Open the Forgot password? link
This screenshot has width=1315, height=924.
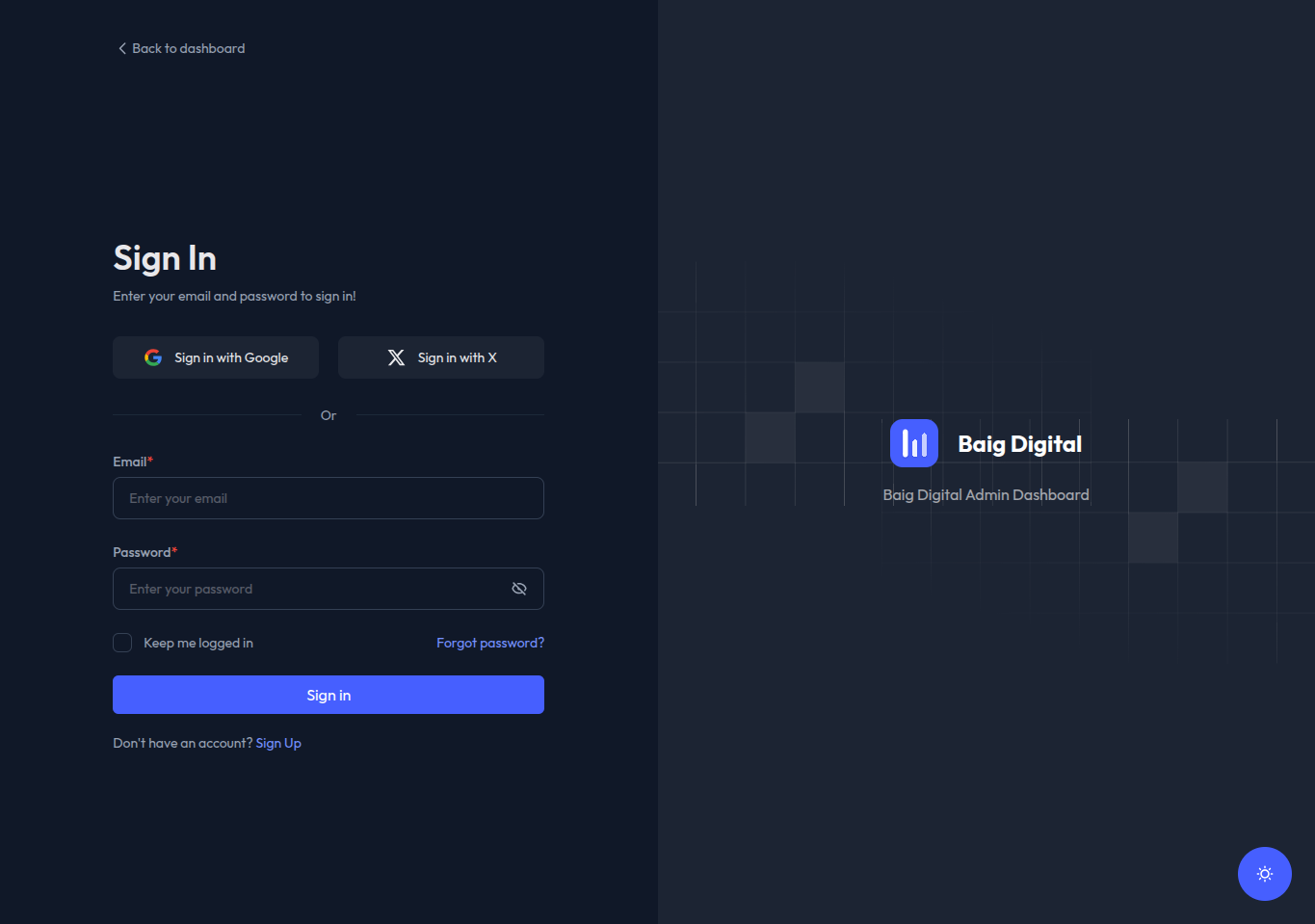[x=490, y=643]
